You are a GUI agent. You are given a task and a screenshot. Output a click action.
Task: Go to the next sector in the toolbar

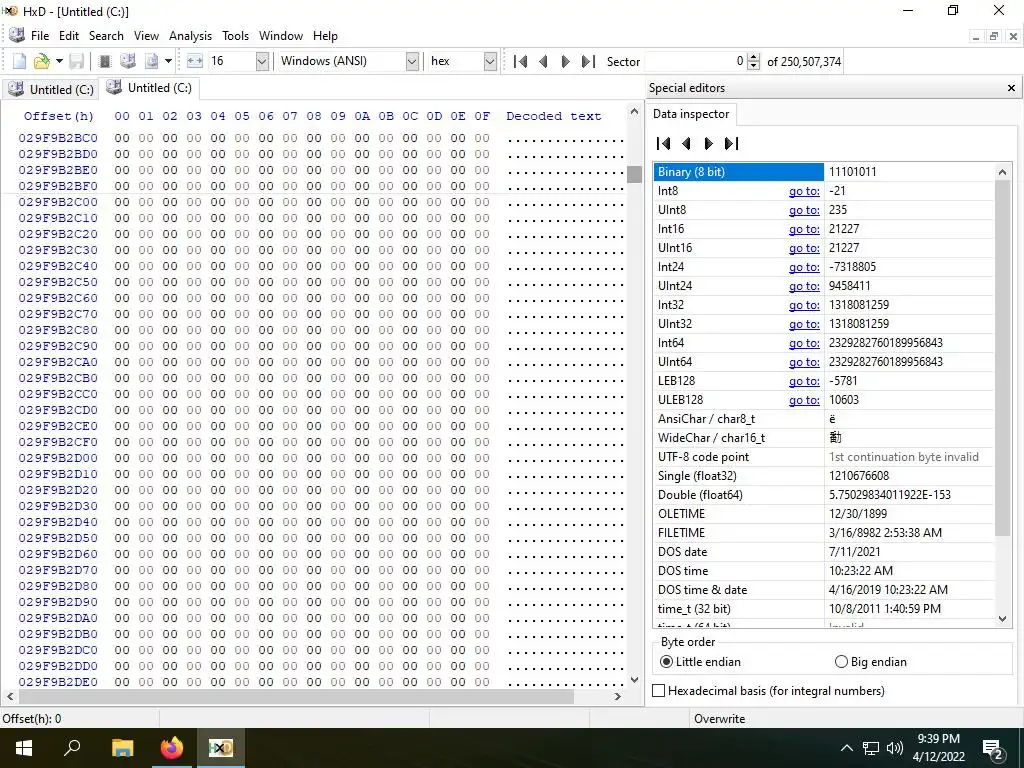point(566,61)
